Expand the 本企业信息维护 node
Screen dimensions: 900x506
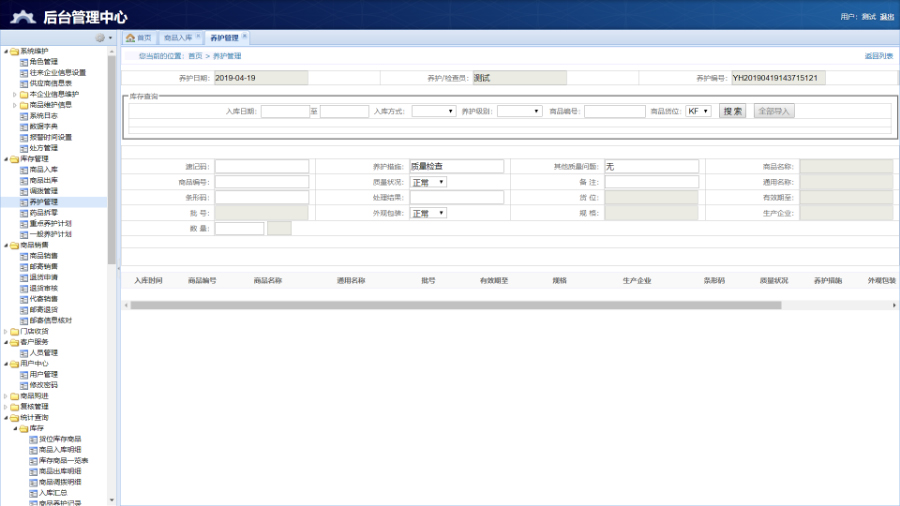[15, 94]
